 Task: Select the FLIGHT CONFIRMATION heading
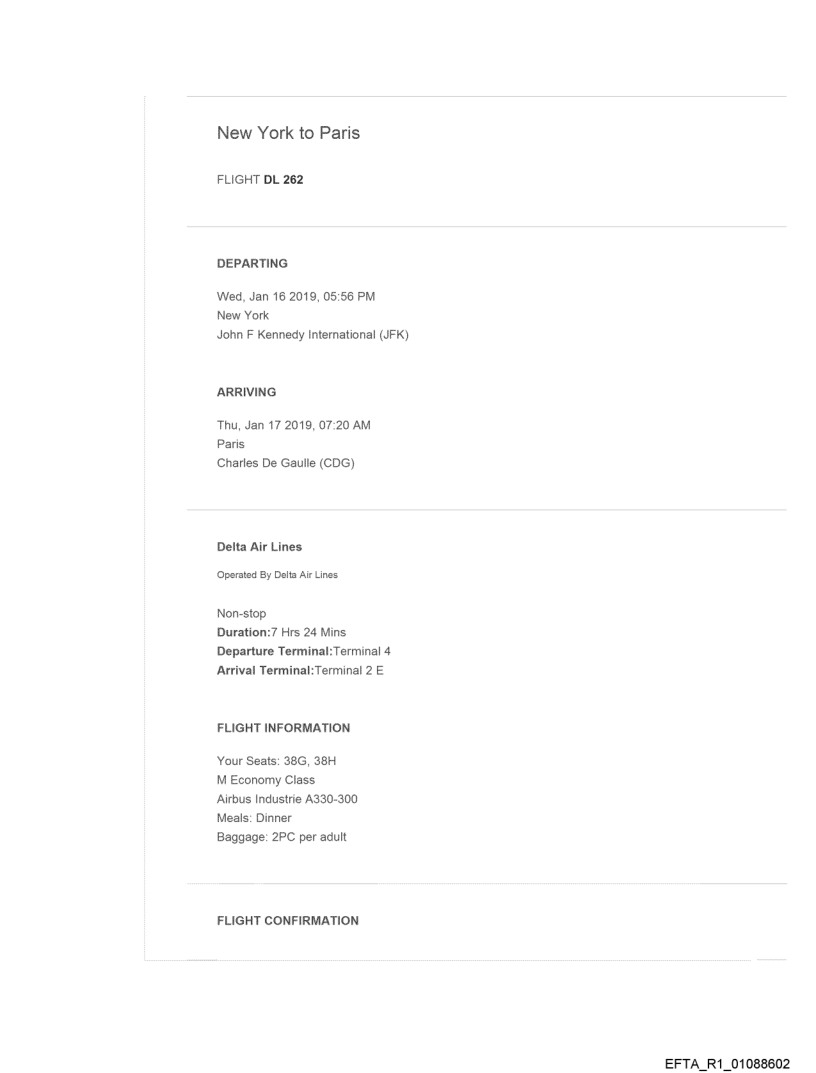288,921
